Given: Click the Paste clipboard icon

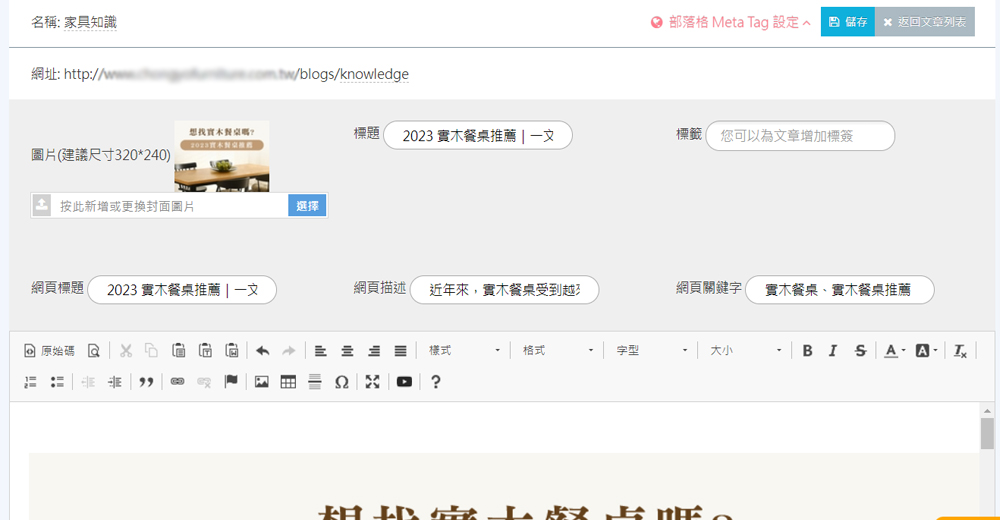Looking at the screenshot, I should click(x=179, y=351).
